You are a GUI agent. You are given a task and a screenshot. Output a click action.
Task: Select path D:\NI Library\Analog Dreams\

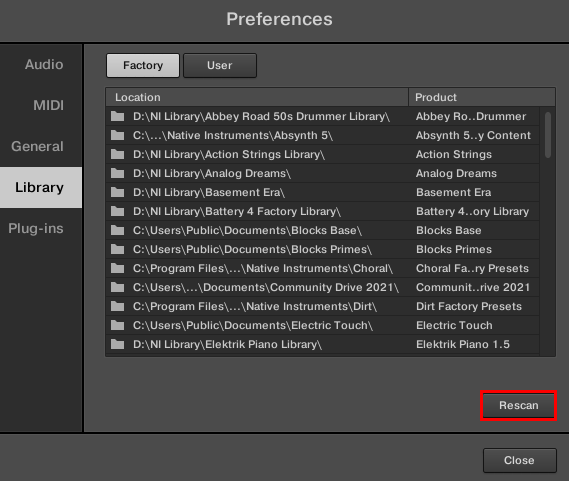coord(212,173)
